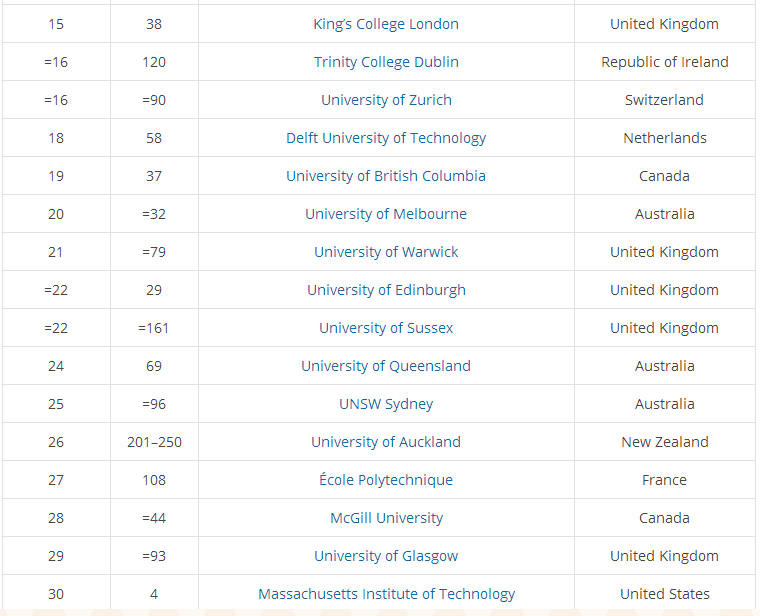Open University of Glasgow page
This screenshot has width=760, height=616.
click(386, 556)
